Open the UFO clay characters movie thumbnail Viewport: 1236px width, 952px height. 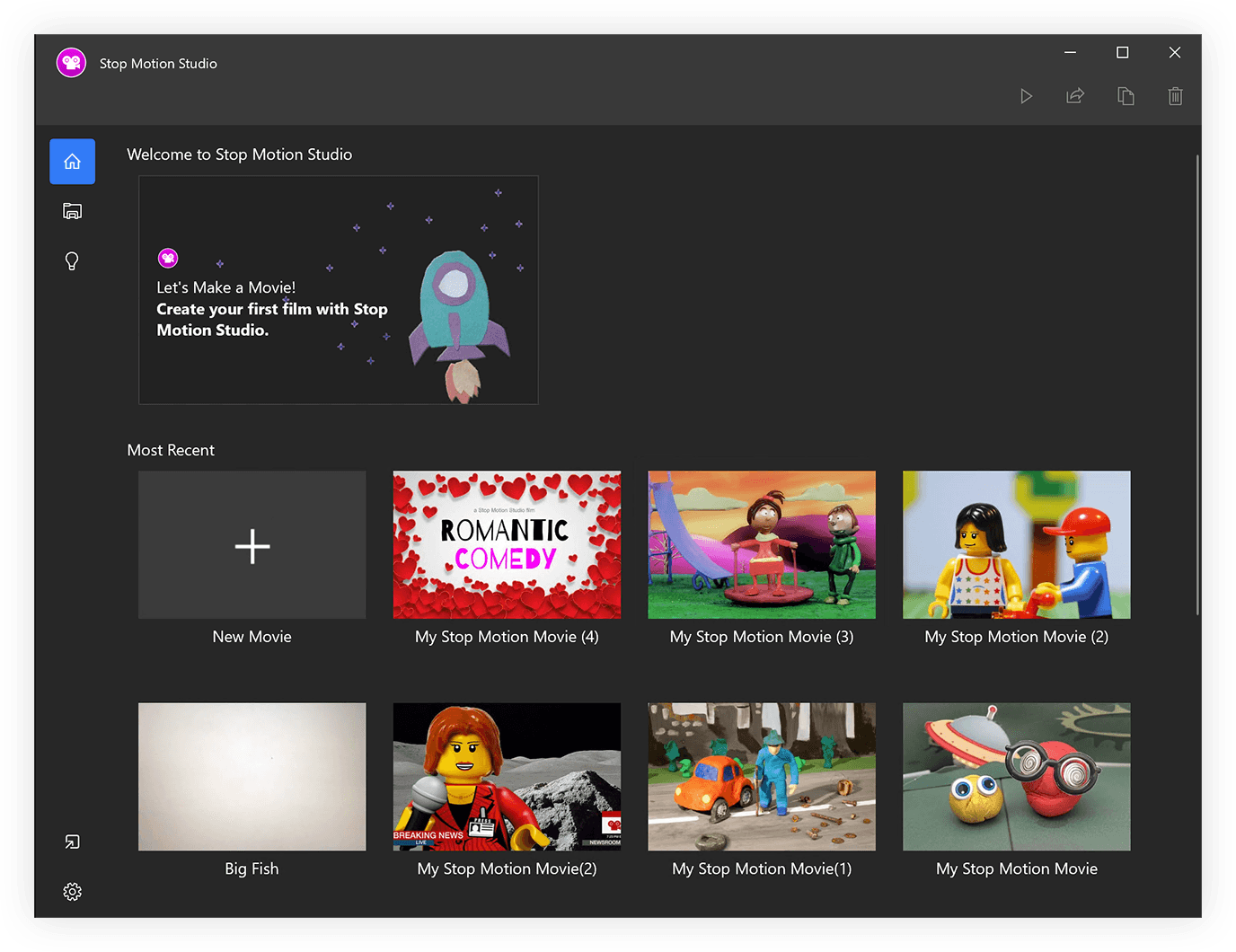pos(1017,777)
